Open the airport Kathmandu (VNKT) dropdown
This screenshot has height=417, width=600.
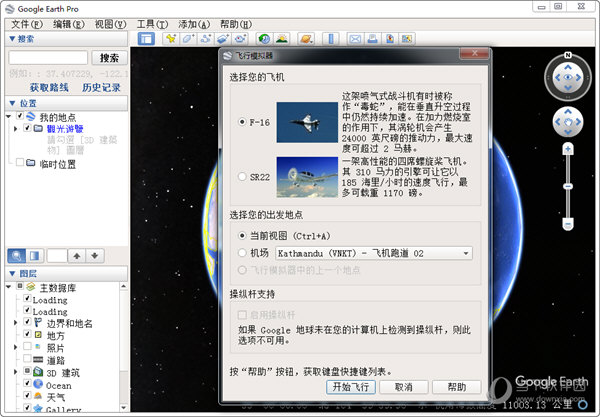click(374, 253)
